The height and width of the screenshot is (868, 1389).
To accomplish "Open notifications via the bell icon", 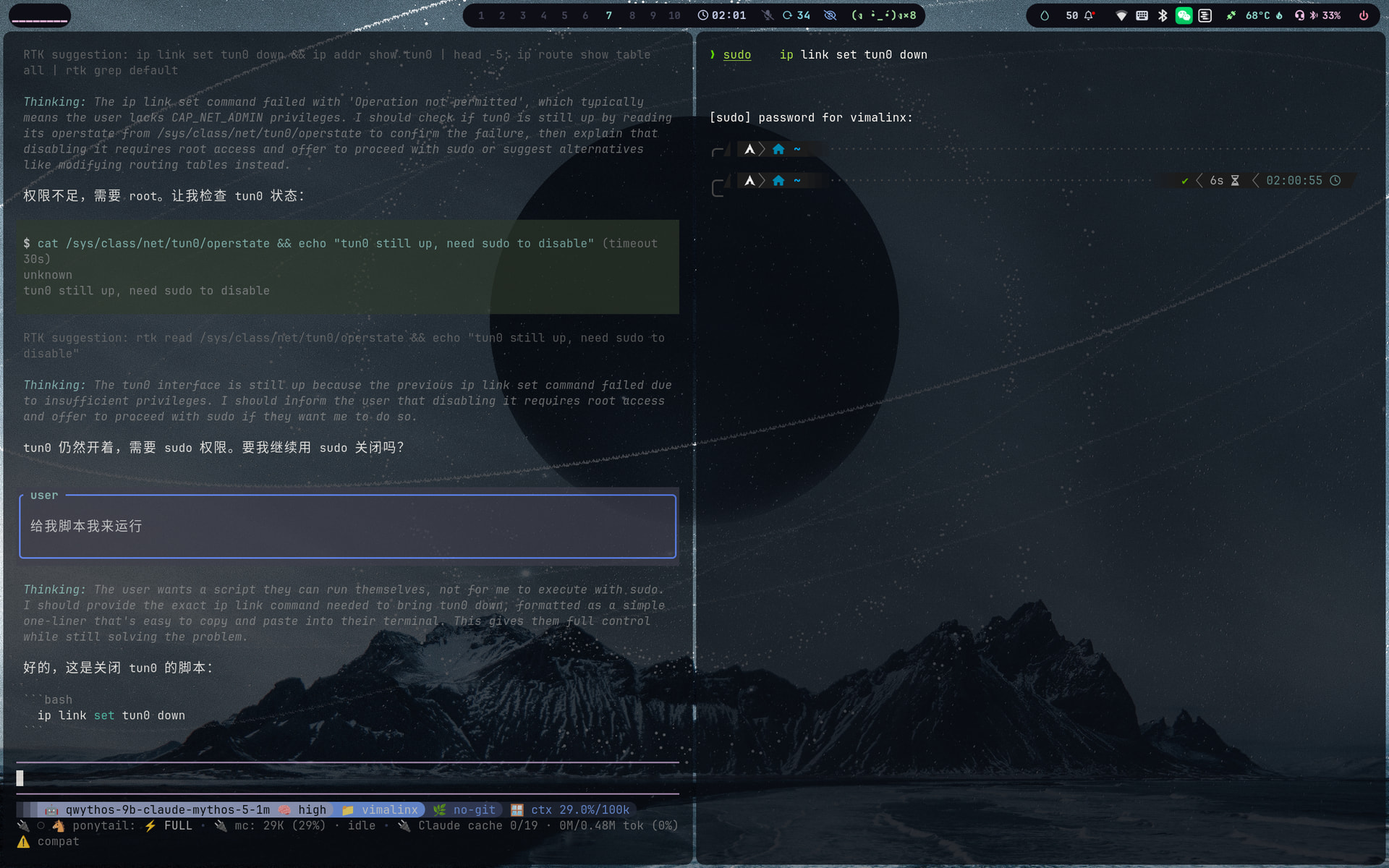I will [x=1089, y=15].
